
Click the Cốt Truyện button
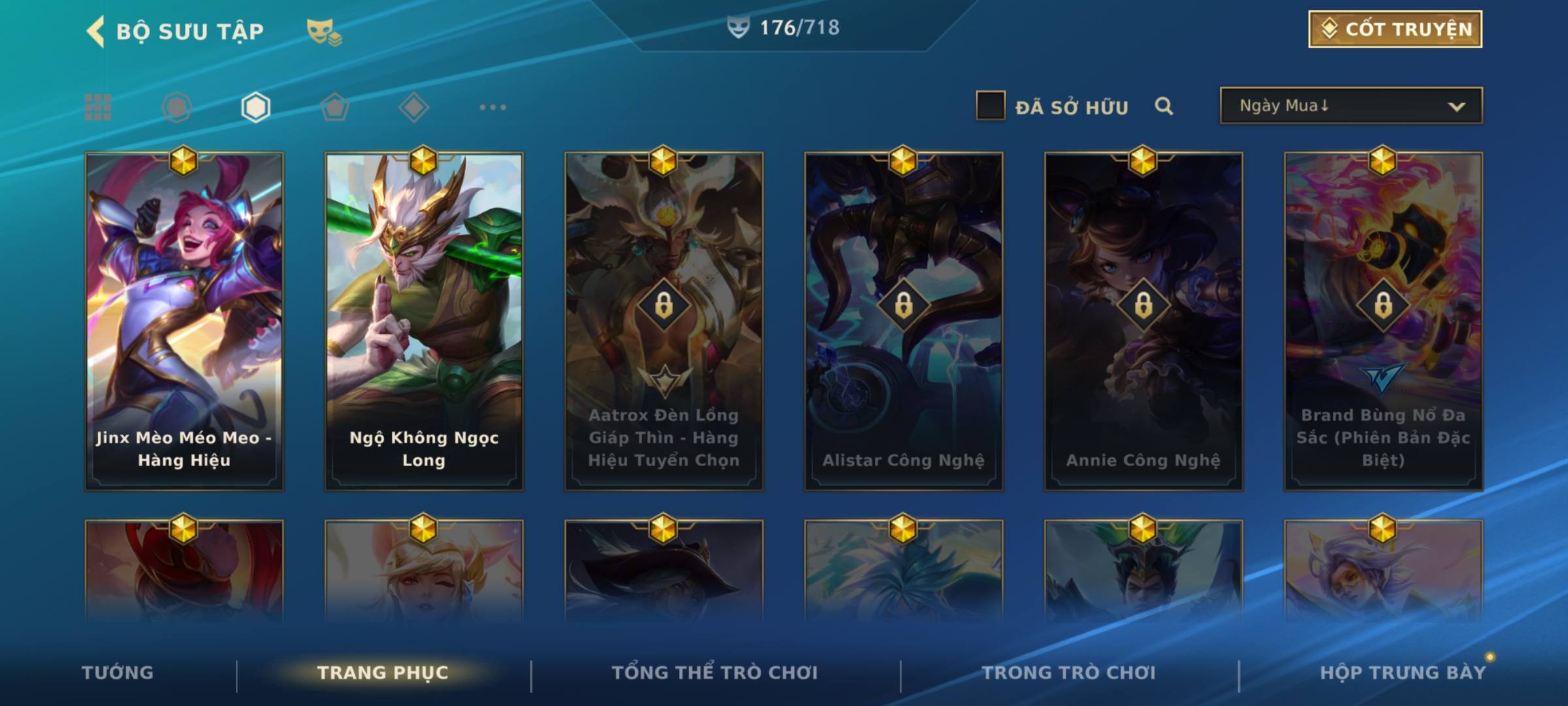pyautogui.click(x=1395, y=29)
